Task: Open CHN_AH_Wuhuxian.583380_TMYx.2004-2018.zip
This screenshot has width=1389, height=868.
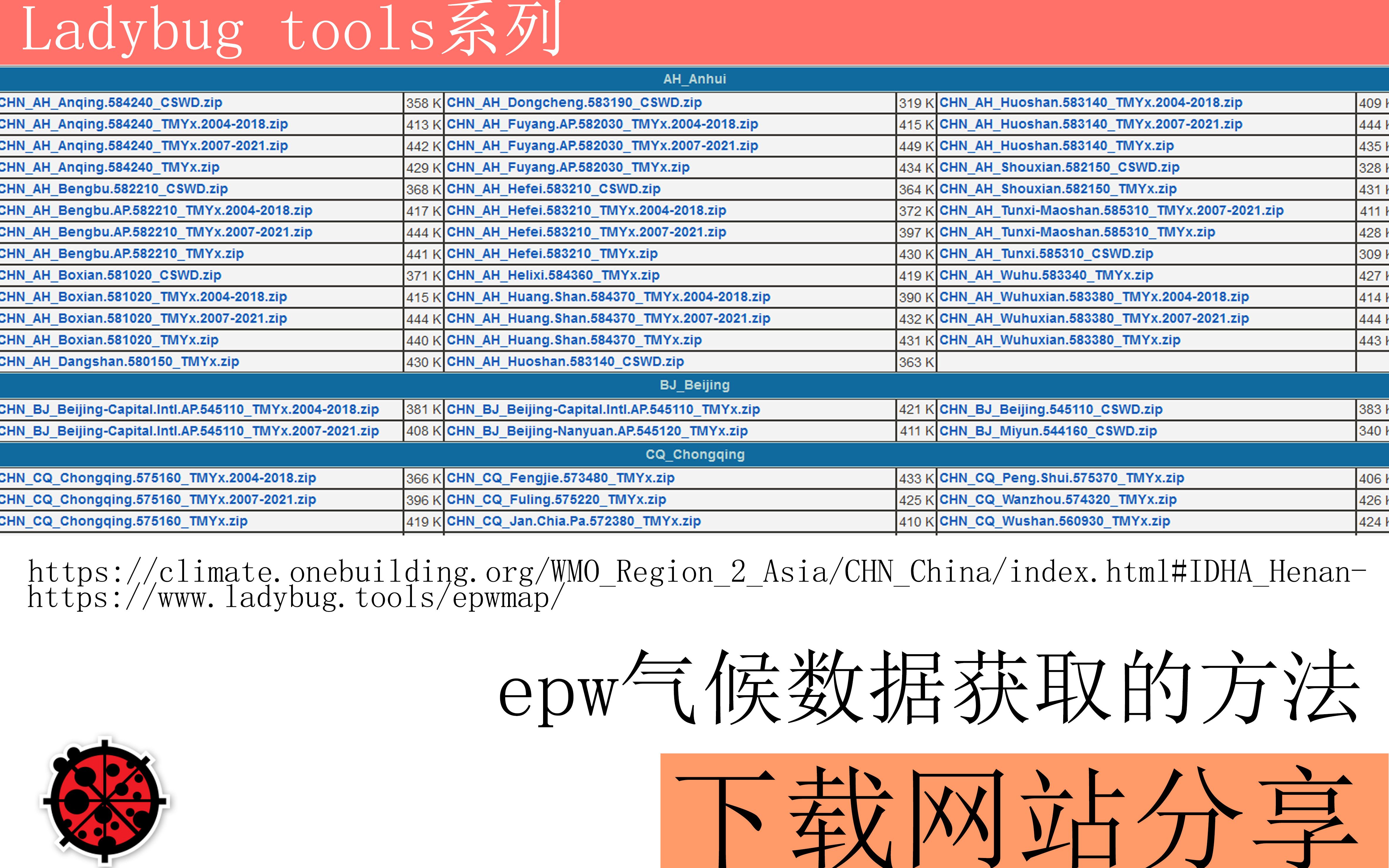Action: tap(1095, 297)
